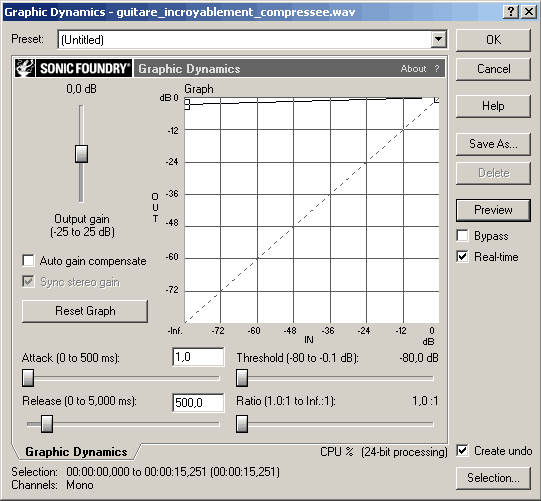Image resolution: width=541 pixels, height=501 pixels.
Task: Click Save As... to store preset
Action: [x=493, y=144]
